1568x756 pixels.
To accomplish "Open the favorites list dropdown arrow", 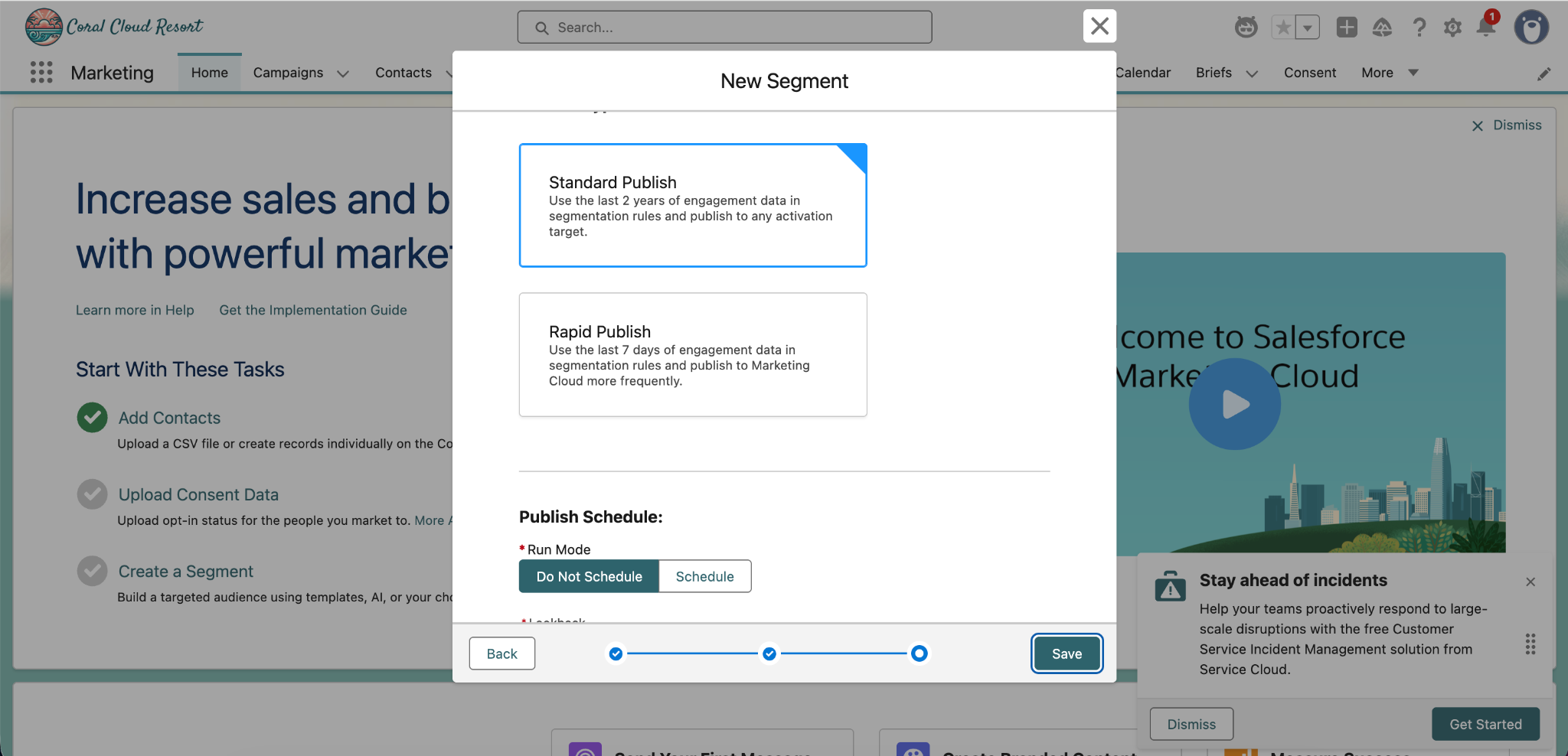I will pos(1308,28).
